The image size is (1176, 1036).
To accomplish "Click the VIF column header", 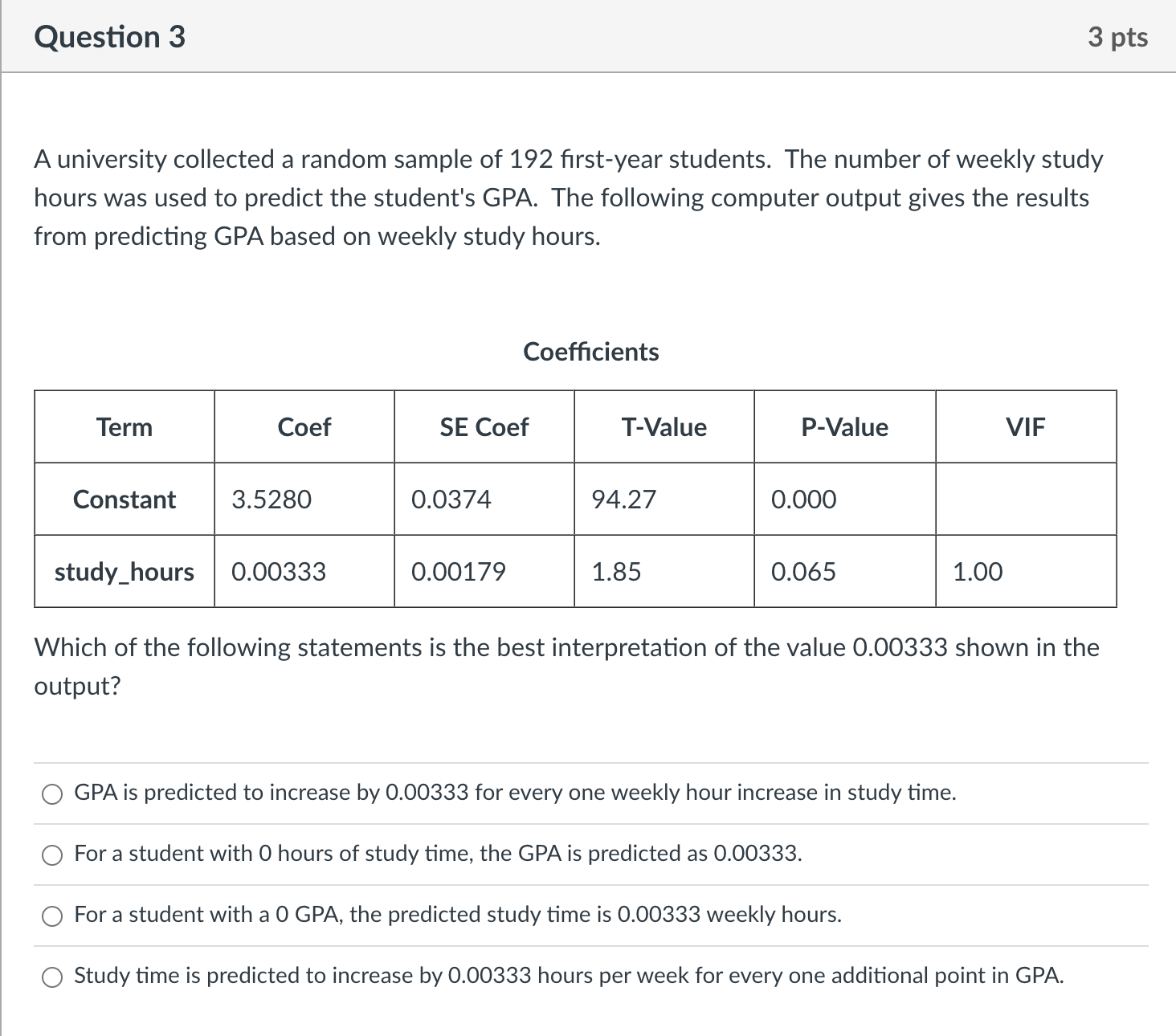I will [1026, 426].
